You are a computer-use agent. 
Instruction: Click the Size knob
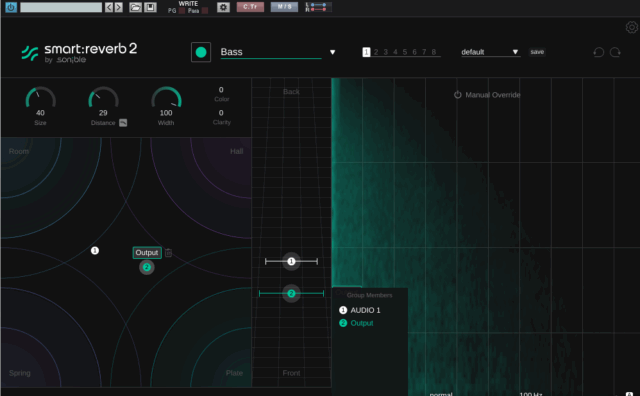pyautogui.click(x=40, y=98)
